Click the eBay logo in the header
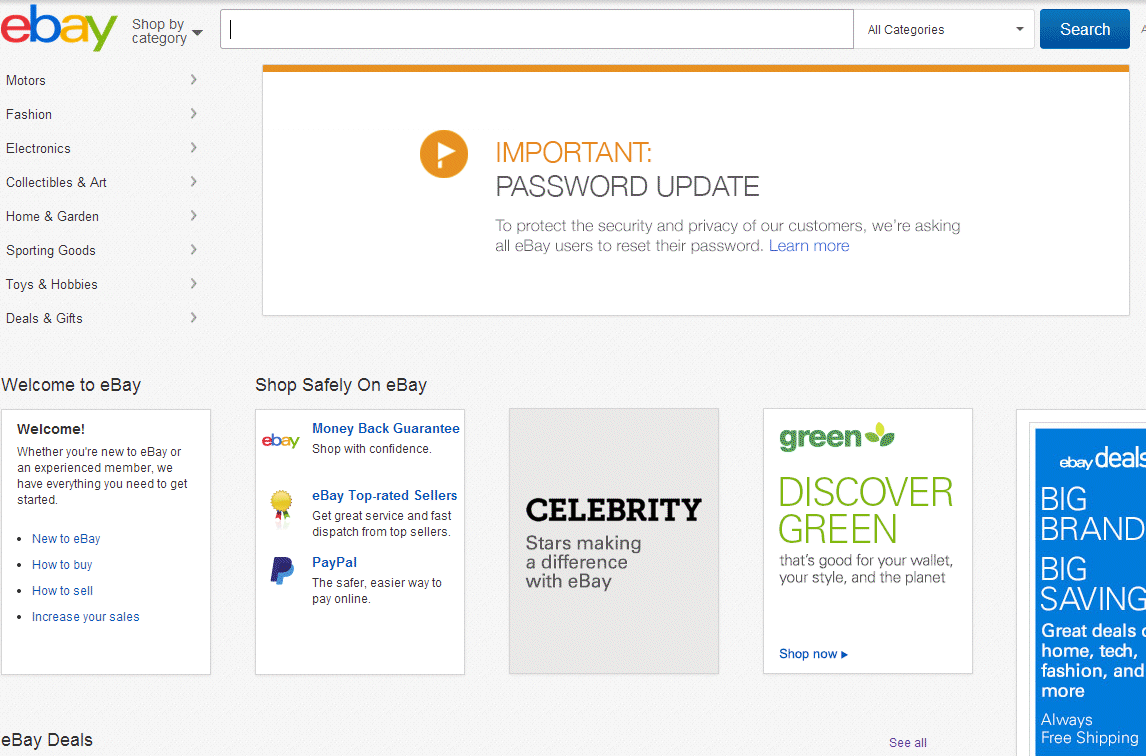Screen dimensions: 1146x756 point(59,28)
